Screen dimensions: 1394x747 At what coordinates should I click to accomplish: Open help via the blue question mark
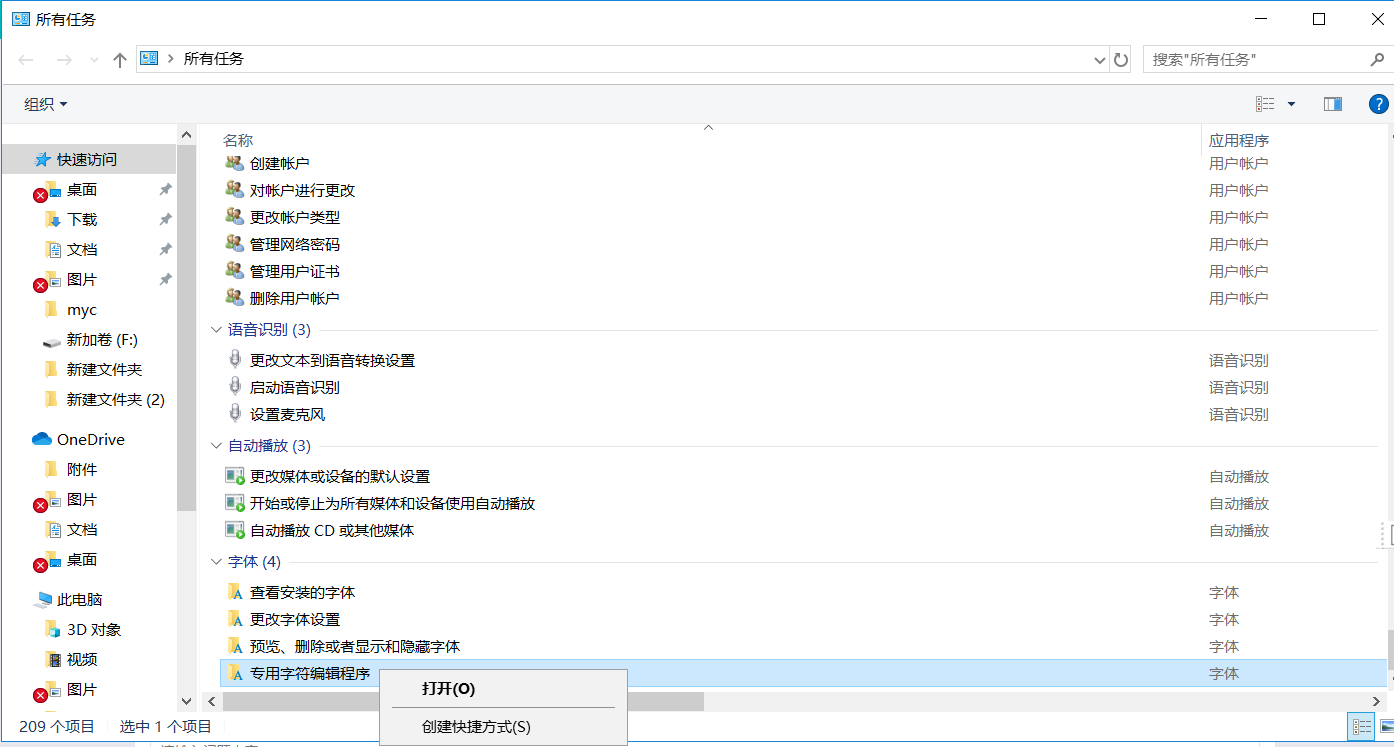click(1378, 104)
